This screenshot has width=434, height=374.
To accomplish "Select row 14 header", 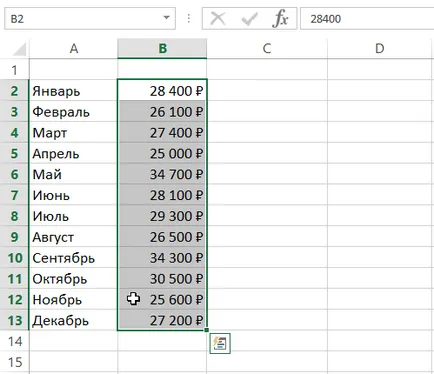I will coord(14,341).
